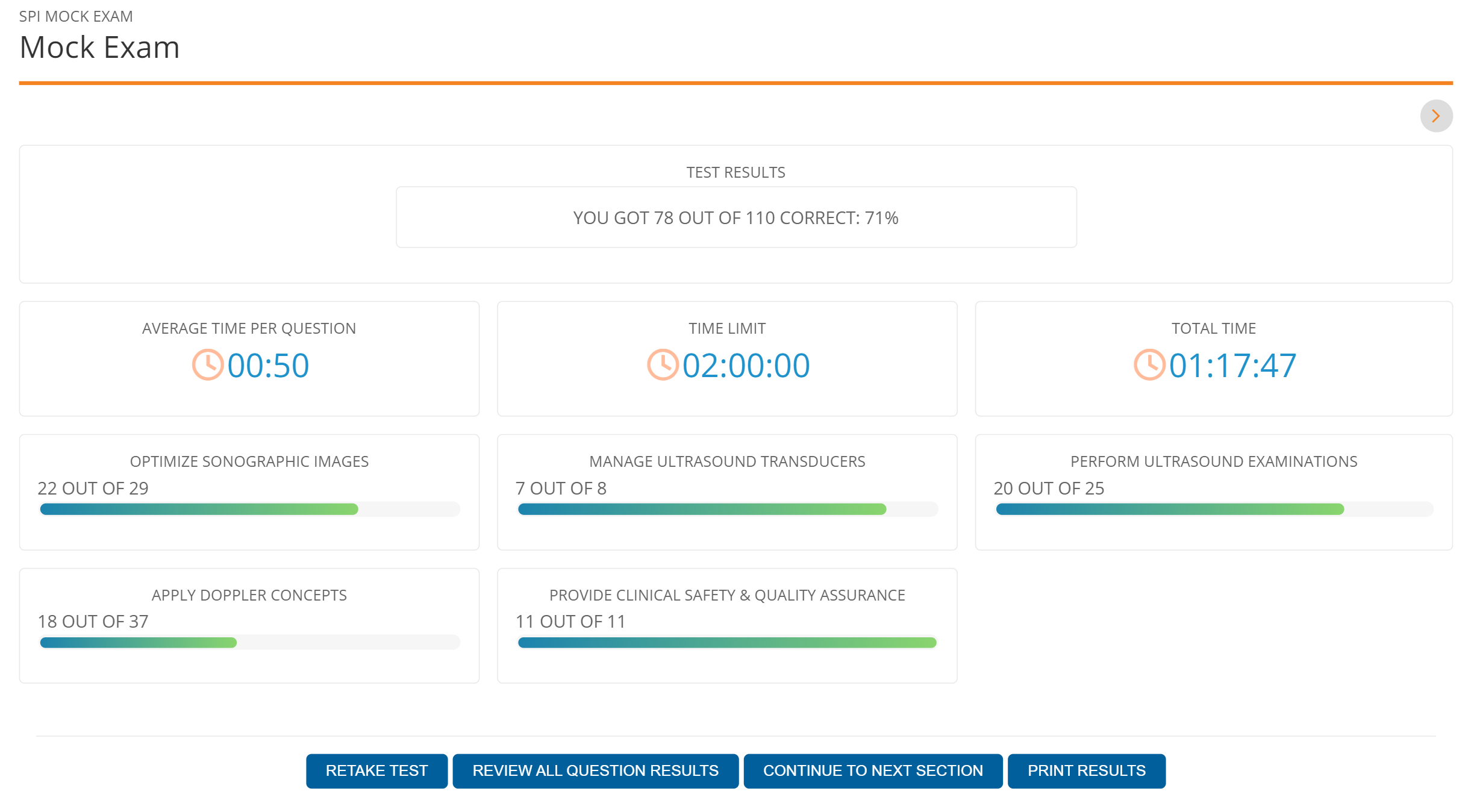Viewport: 1477px width, 812px height.
Task: Click the clock icon beside 00:50
Action: [x=207, y=365]
